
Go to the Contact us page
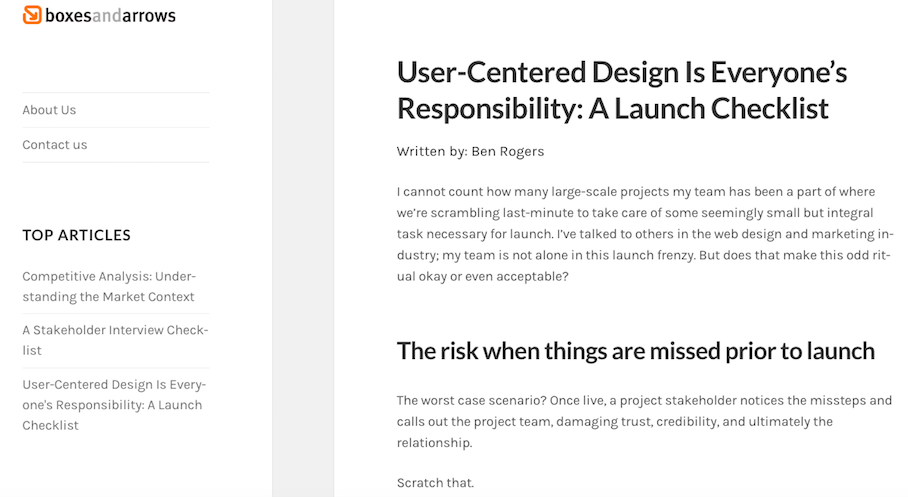click(x=55, y=145)
